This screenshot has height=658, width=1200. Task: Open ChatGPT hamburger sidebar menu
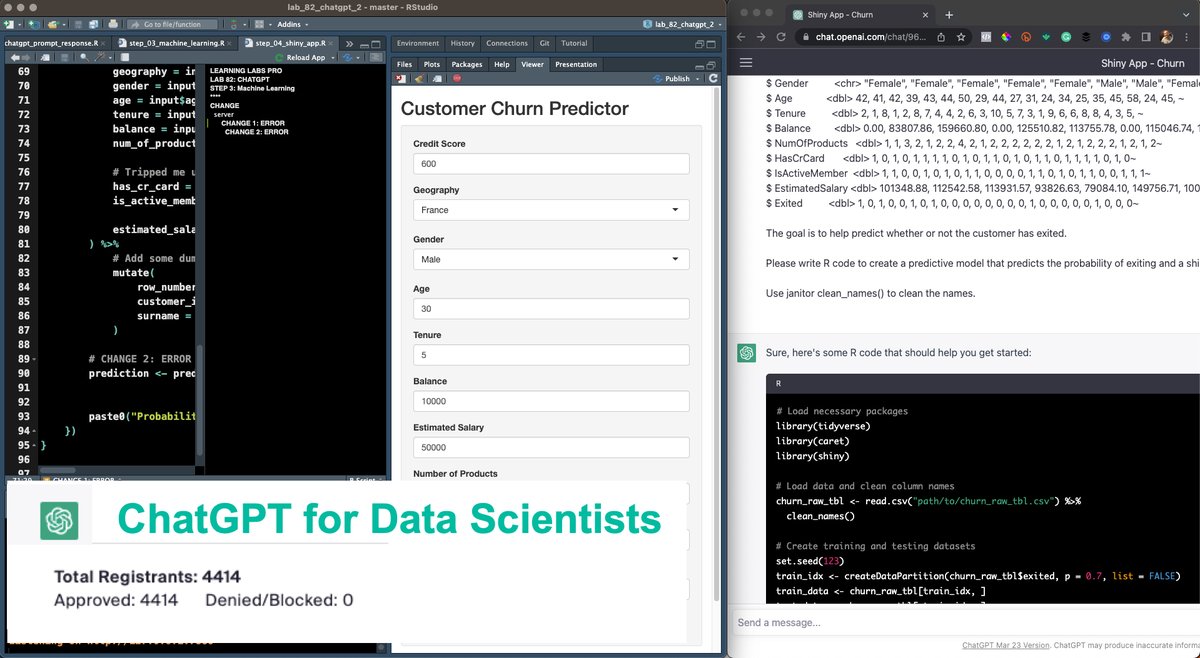745,62
